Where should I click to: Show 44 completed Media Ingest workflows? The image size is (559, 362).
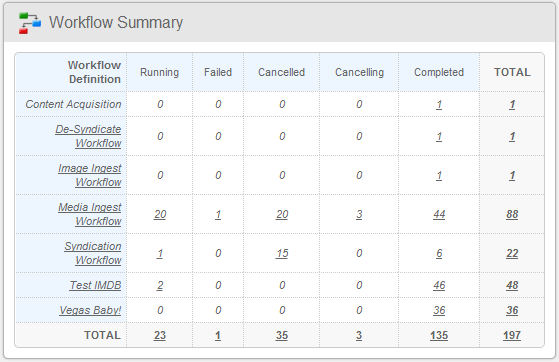click(439, 214)
